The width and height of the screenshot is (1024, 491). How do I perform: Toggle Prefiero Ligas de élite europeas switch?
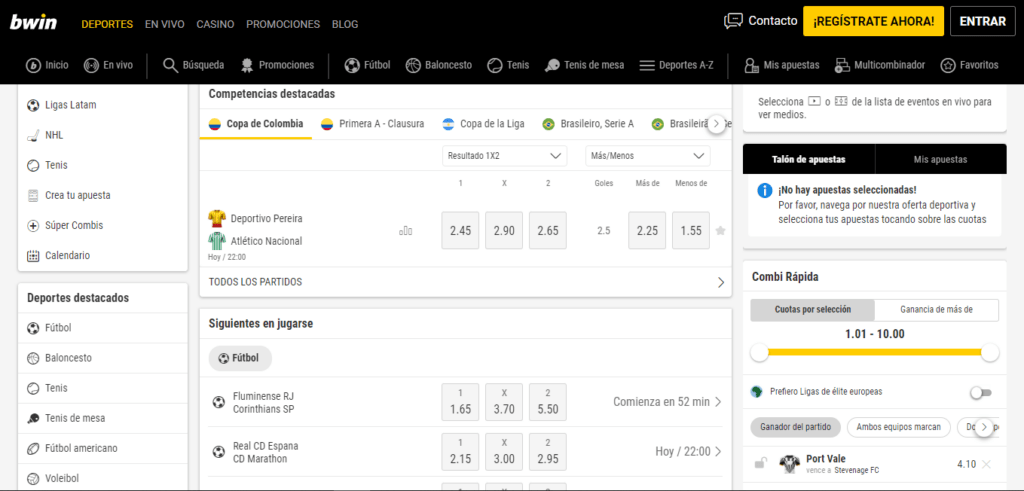[981, 392]
